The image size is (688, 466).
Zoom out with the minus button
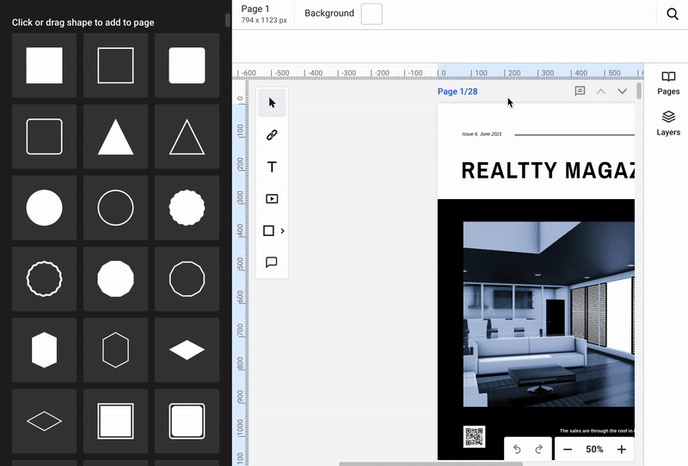pos(567,449)
